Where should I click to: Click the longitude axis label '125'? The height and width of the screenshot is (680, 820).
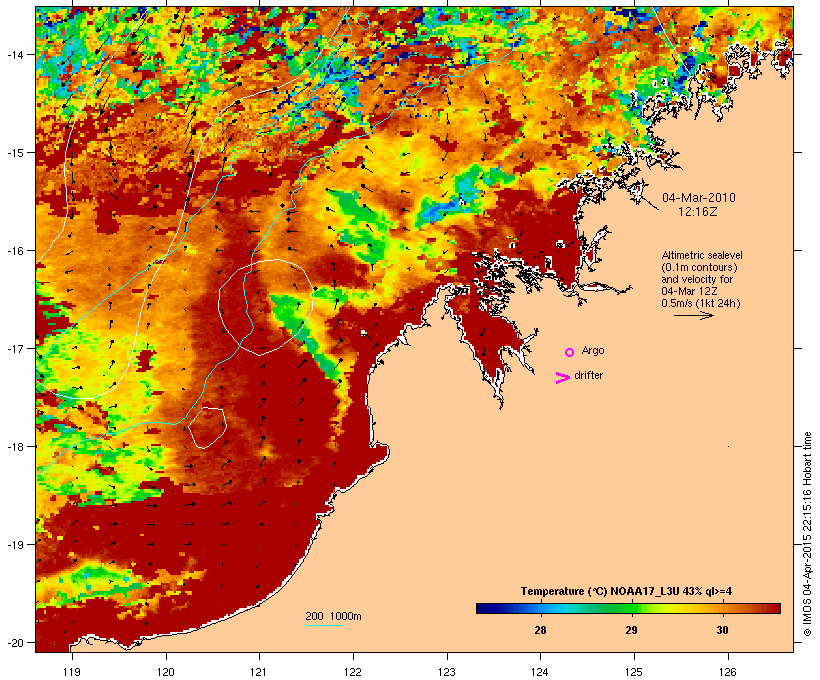tap(634, 672)
